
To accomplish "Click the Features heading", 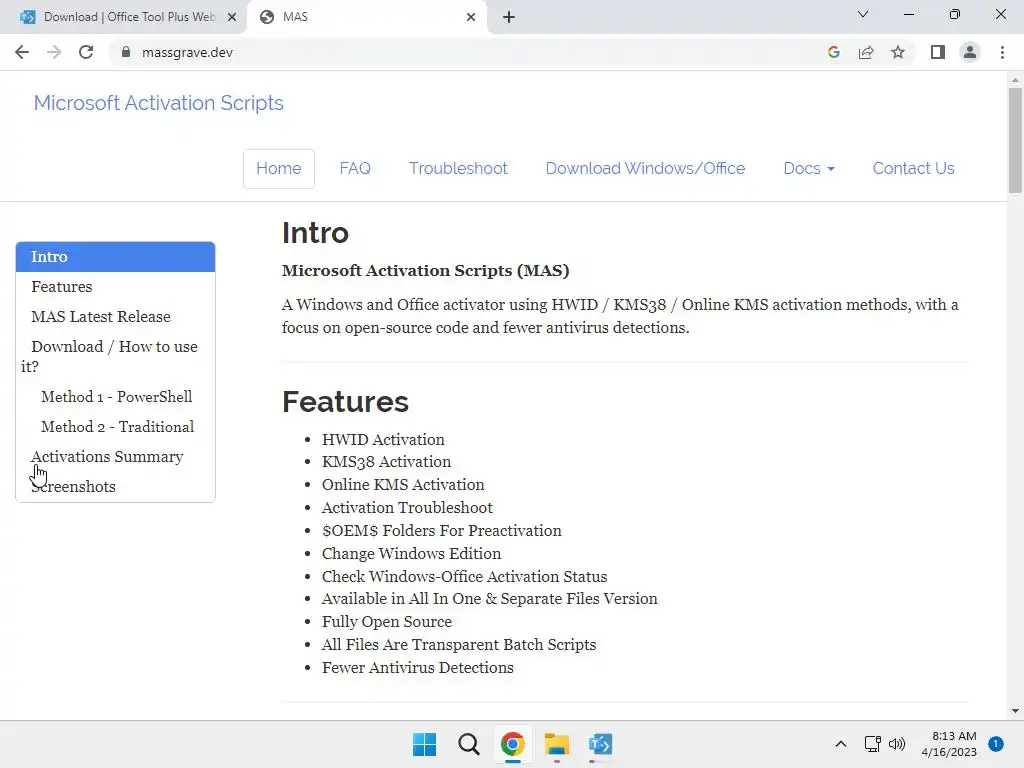I will click(345, 402).
